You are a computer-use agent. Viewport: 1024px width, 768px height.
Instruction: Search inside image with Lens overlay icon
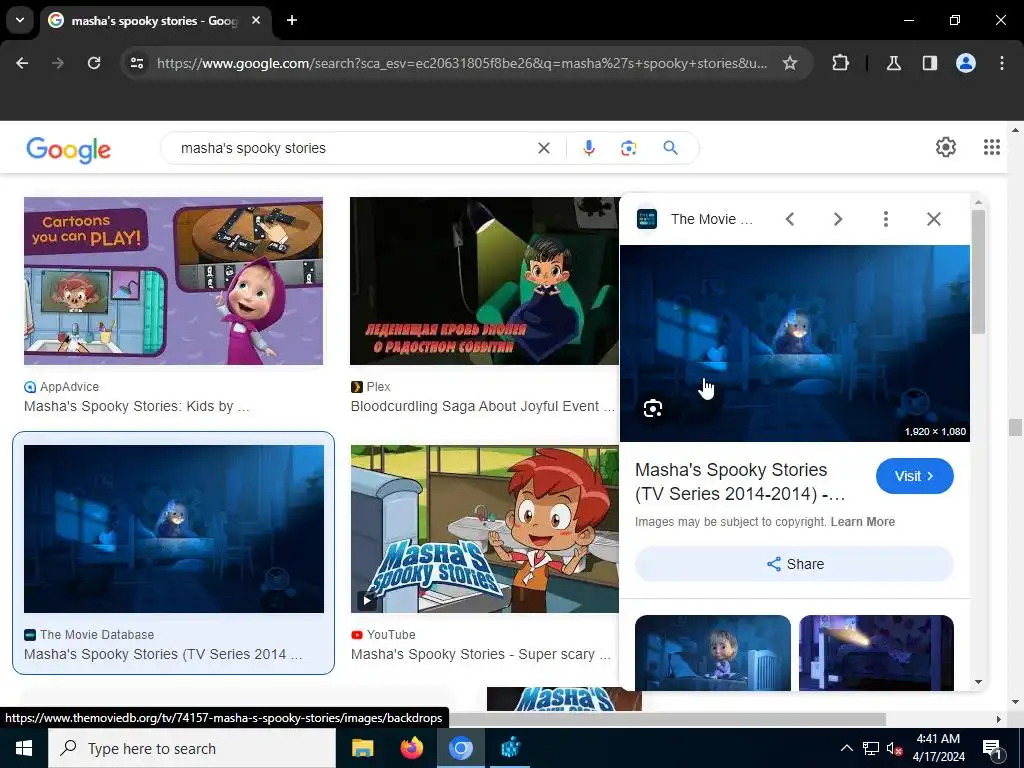[x=652, y=409]
